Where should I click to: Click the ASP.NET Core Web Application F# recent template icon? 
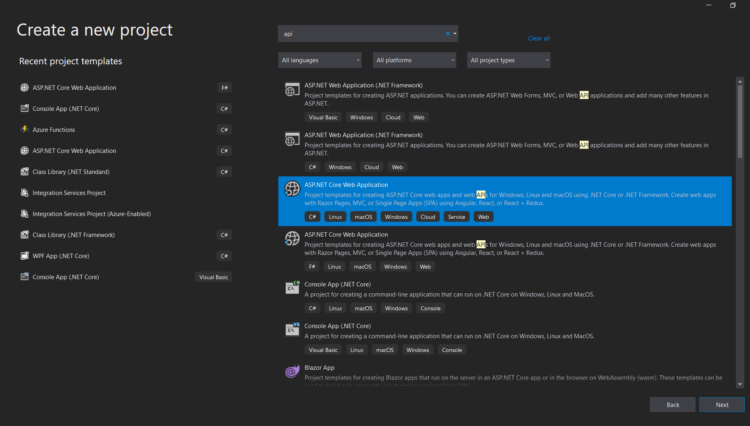(24, 87)
